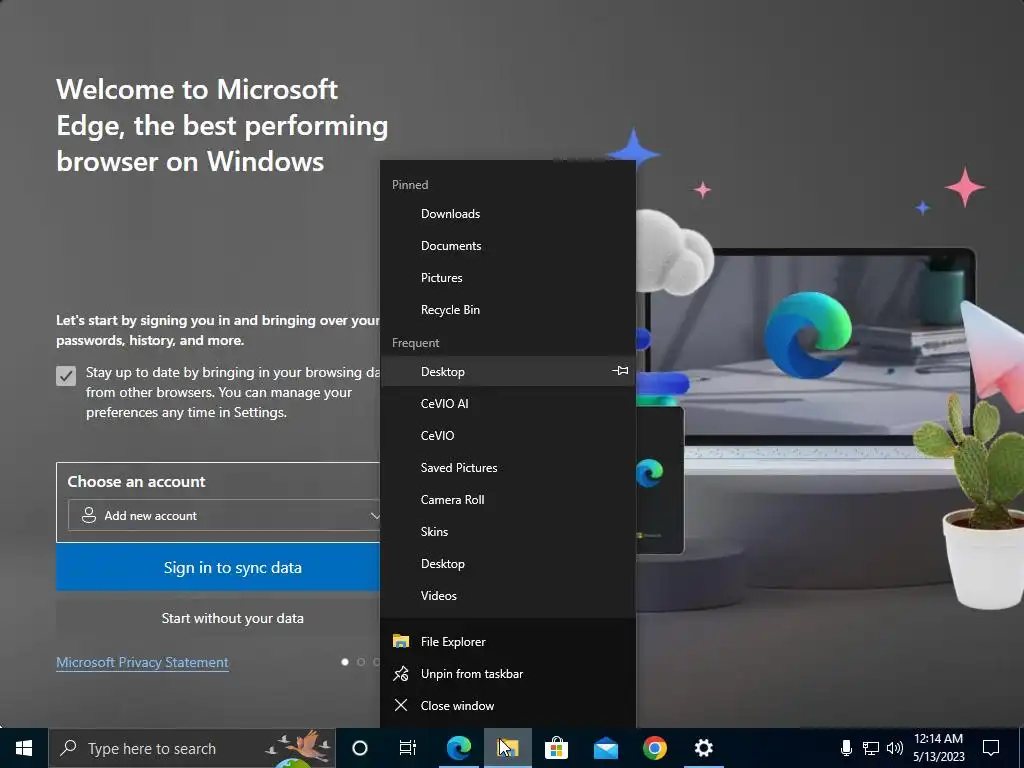The height and width of the screenshot is (768, 1024).
Task: Select the second page indicator dot
Action: point(361,662)
